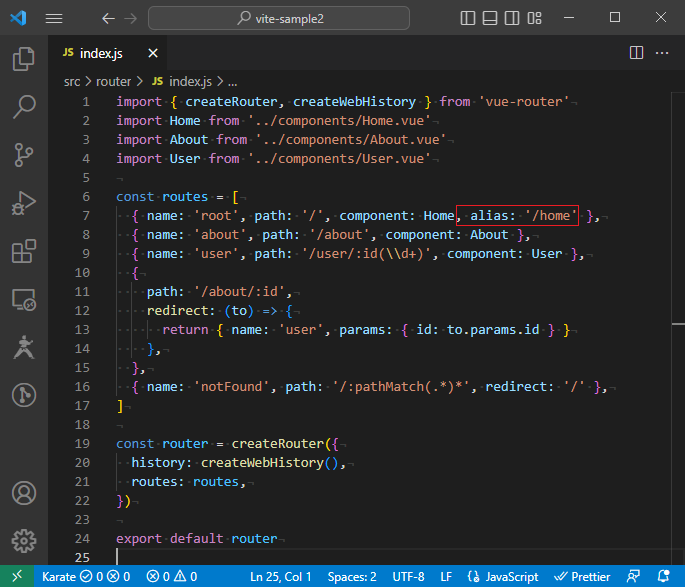685x587 pixels.
Task: Click createRouter call on line 19
Action: 277,444
